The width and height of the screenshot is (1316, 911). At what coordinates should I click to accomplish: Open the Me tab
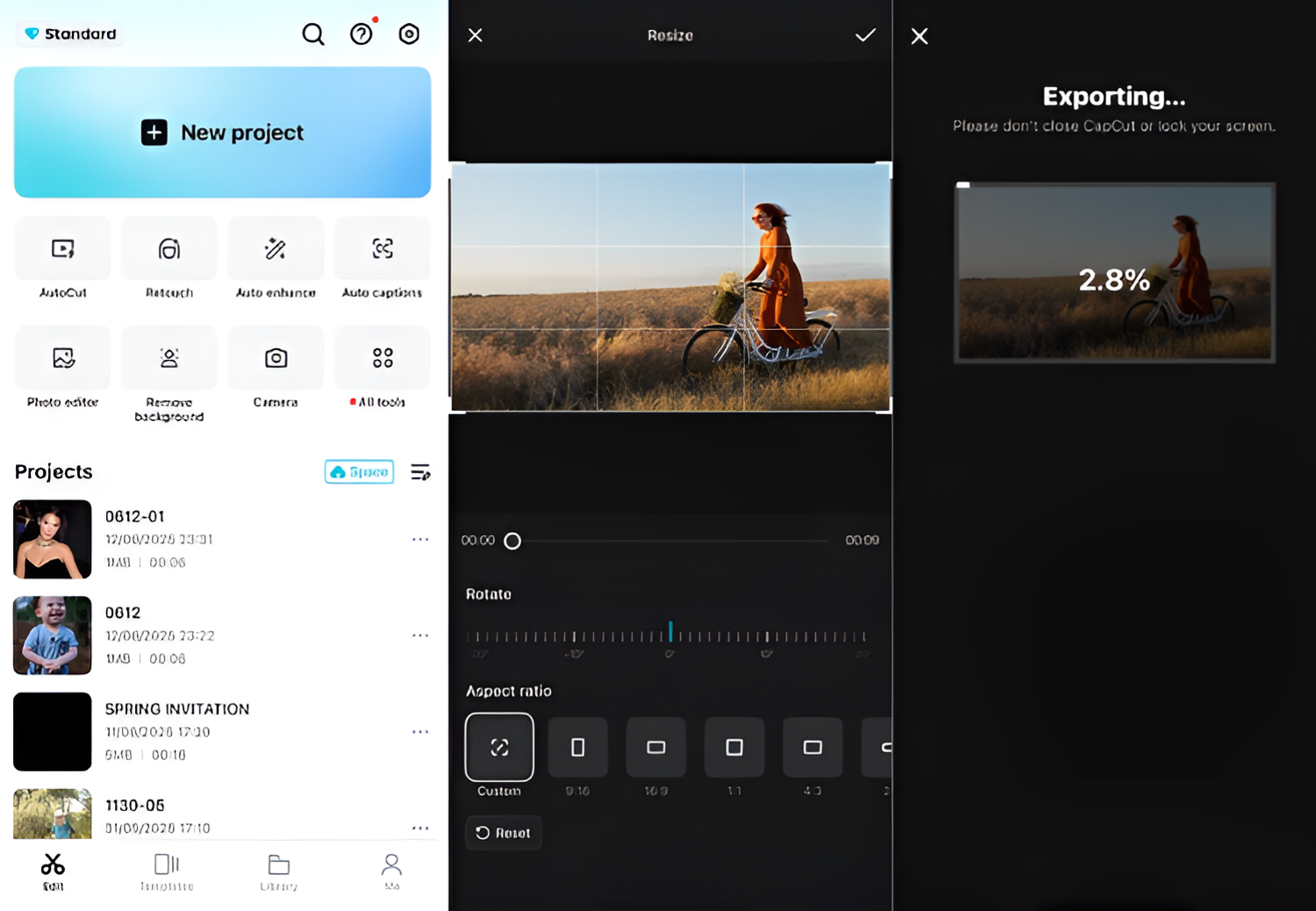pos(391,871)
